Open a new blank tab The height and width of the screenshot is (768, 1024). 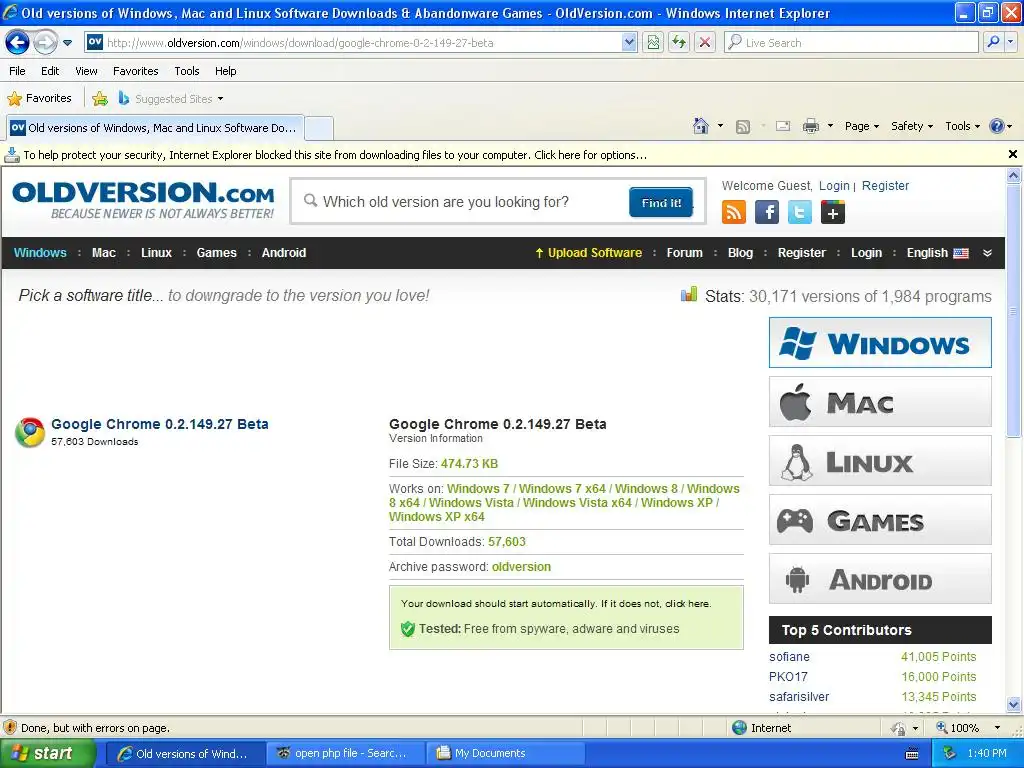pyautogui.click(x=319, y=129)
